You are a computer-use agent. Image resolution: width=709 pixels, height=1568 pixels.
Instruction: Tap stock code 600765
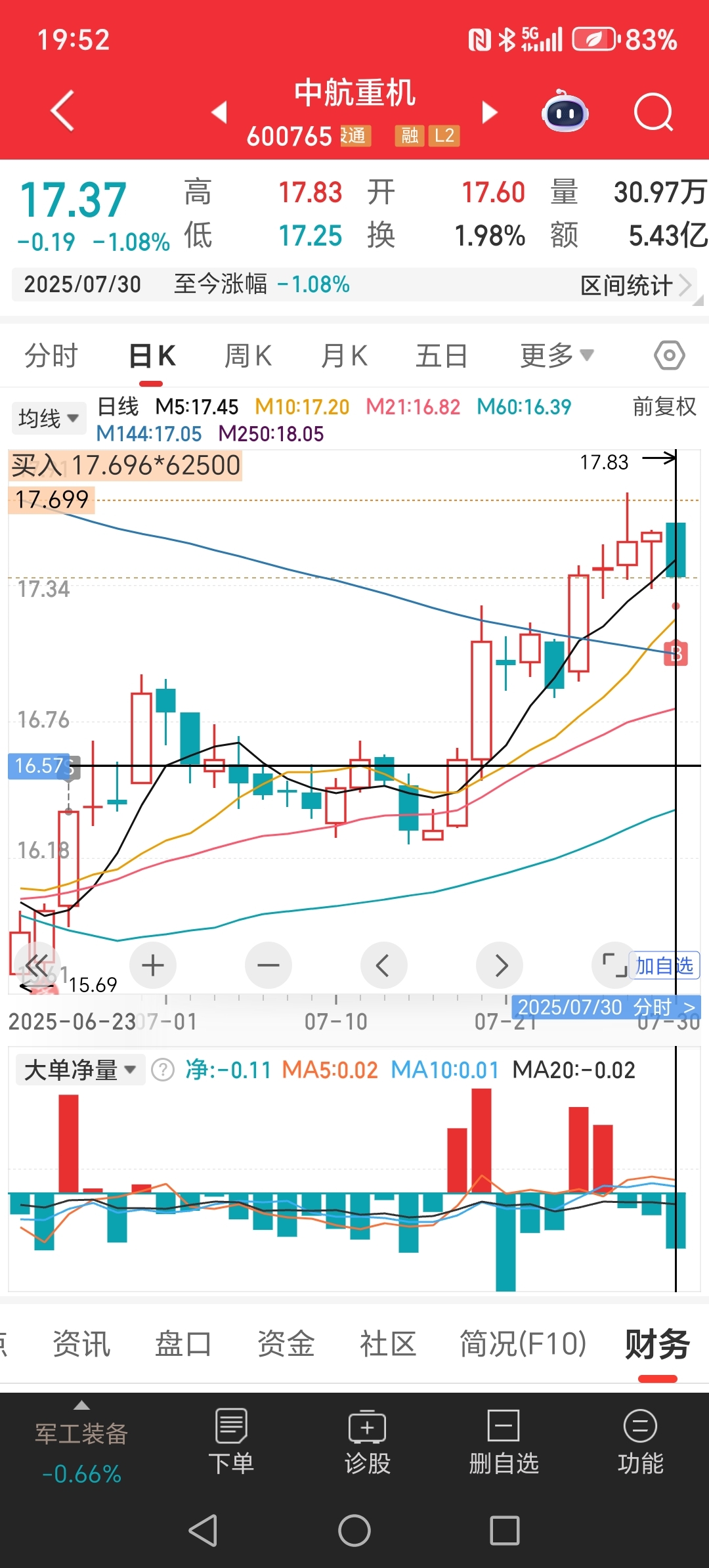290,137
